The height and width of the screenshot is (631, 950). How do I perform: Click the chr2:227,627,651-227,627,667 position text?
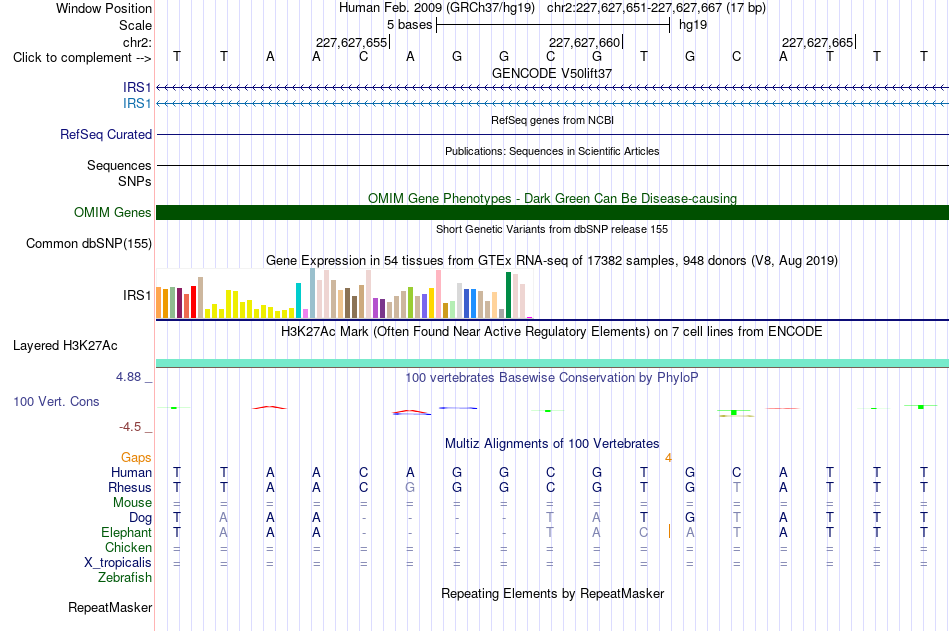656,8
